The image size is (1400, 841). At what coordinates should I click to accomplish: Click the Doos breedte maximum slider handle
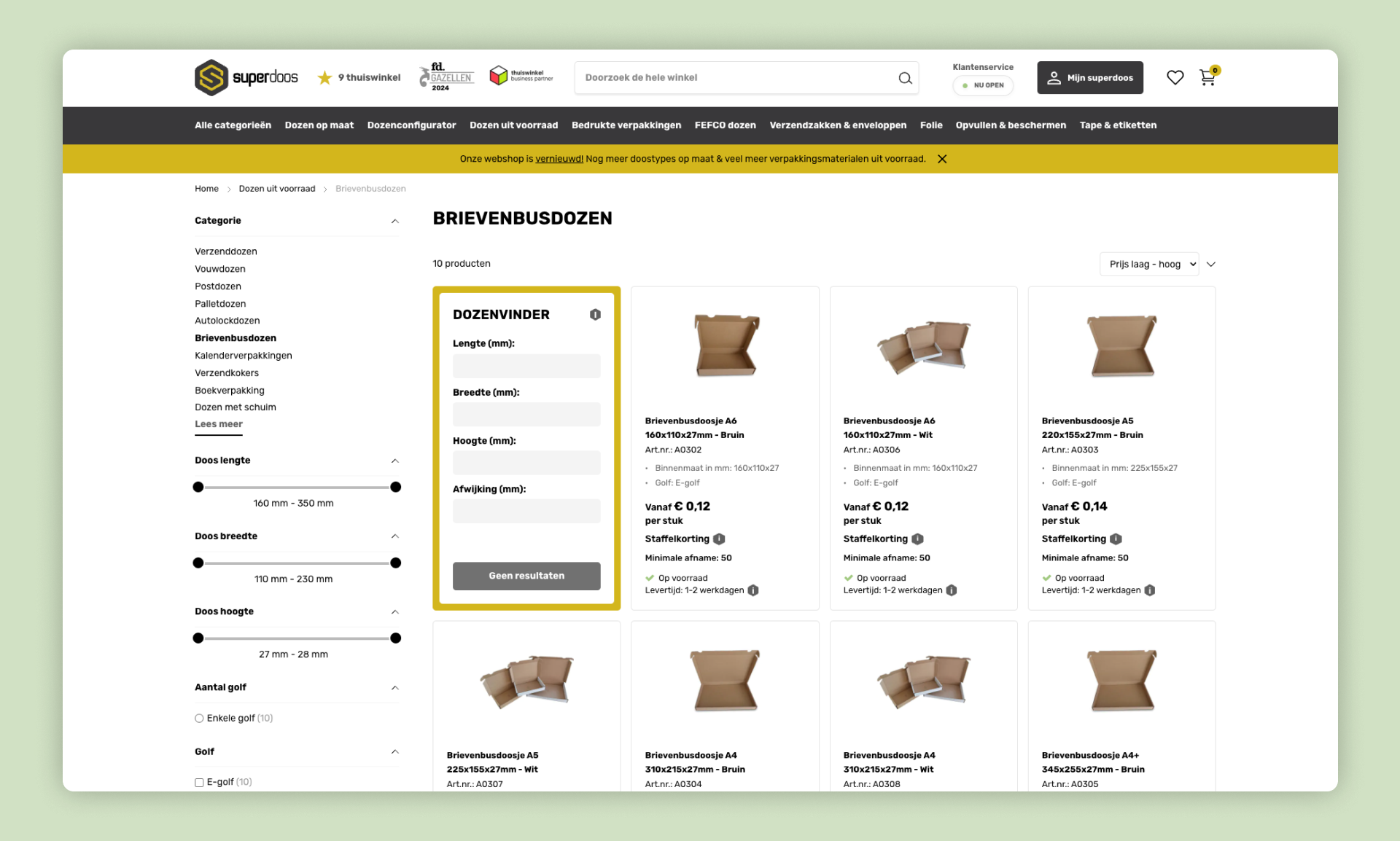click(x=396, y=563)
